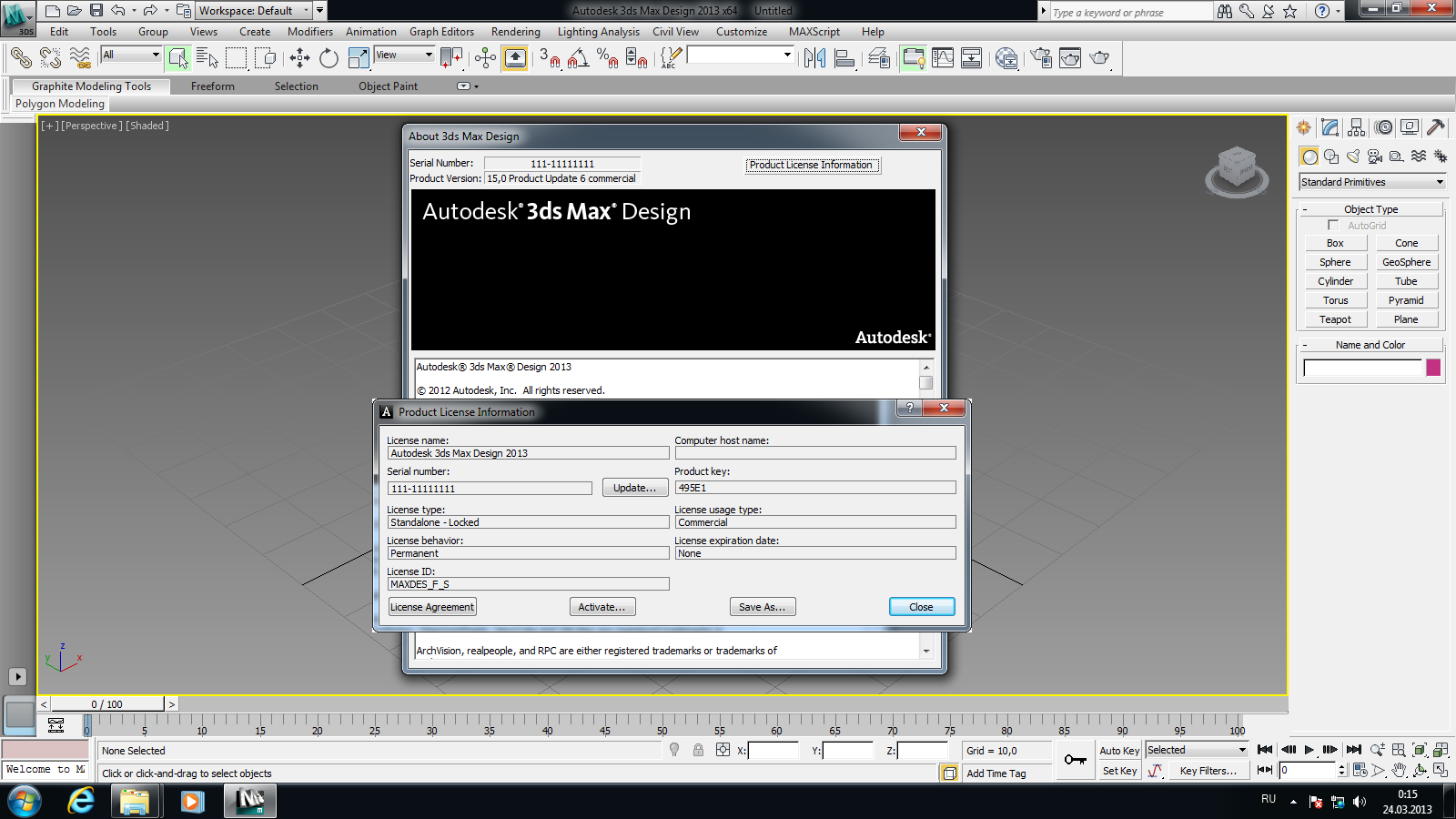Toggle Percent Snap on the toolbar
The height and width of the screenshot is (819, 1456).
click(x=607, y=58)
